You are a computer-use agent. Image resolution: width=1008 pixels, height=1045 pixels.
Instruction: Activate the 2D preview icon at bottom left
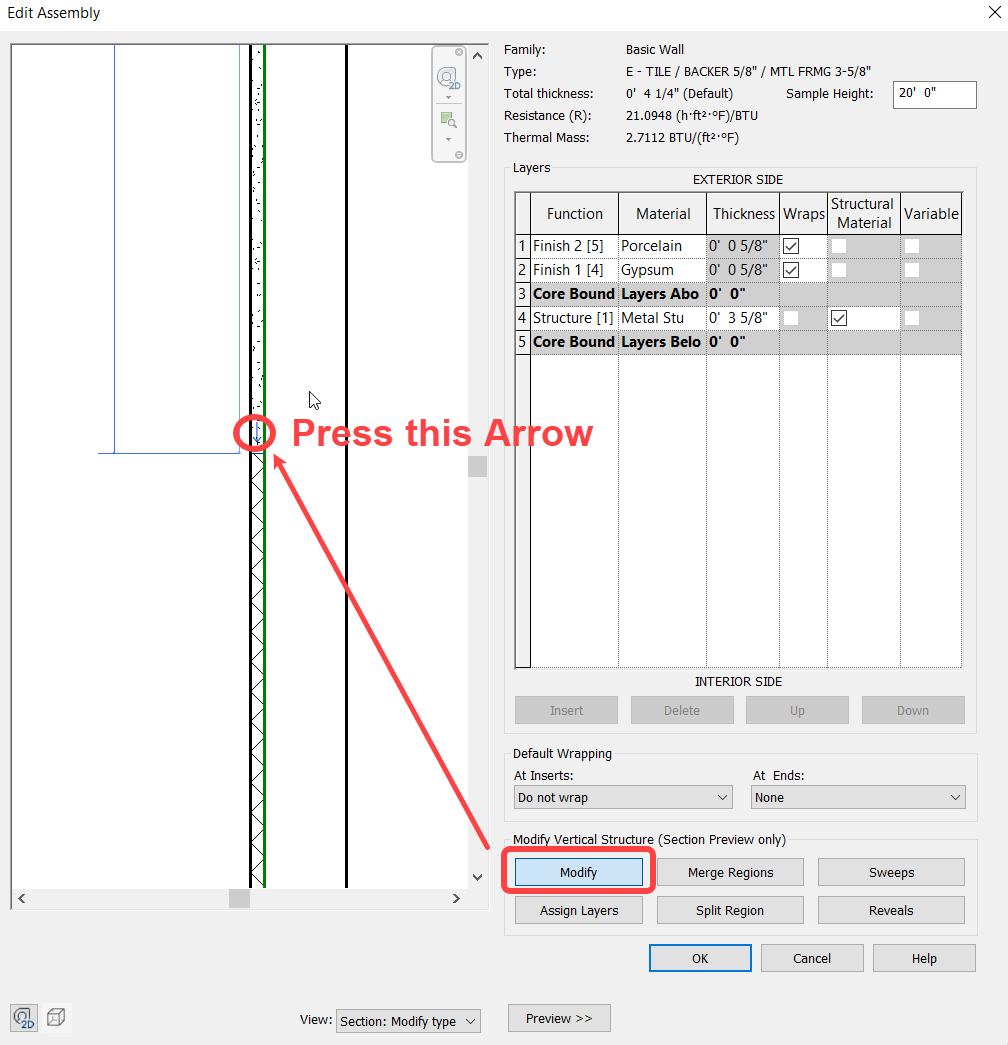coord(23,1017)
